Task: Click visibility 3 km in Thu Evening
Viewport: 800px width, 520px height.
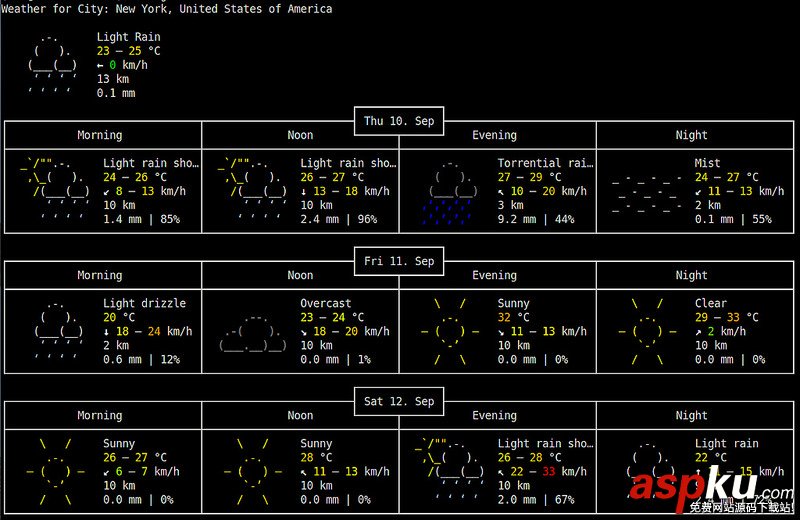Action: coord(510,205)
